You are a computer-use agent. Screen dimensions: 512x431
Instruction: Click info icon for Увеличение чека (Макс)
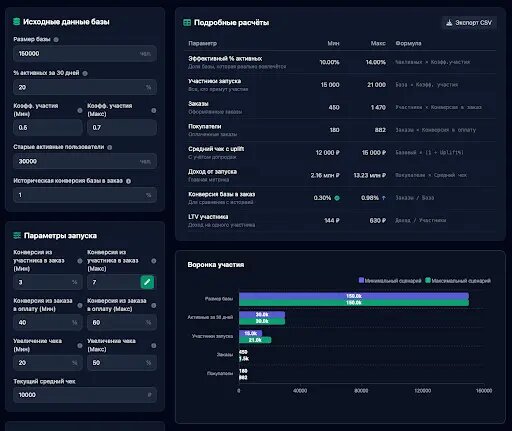(154, 345)
